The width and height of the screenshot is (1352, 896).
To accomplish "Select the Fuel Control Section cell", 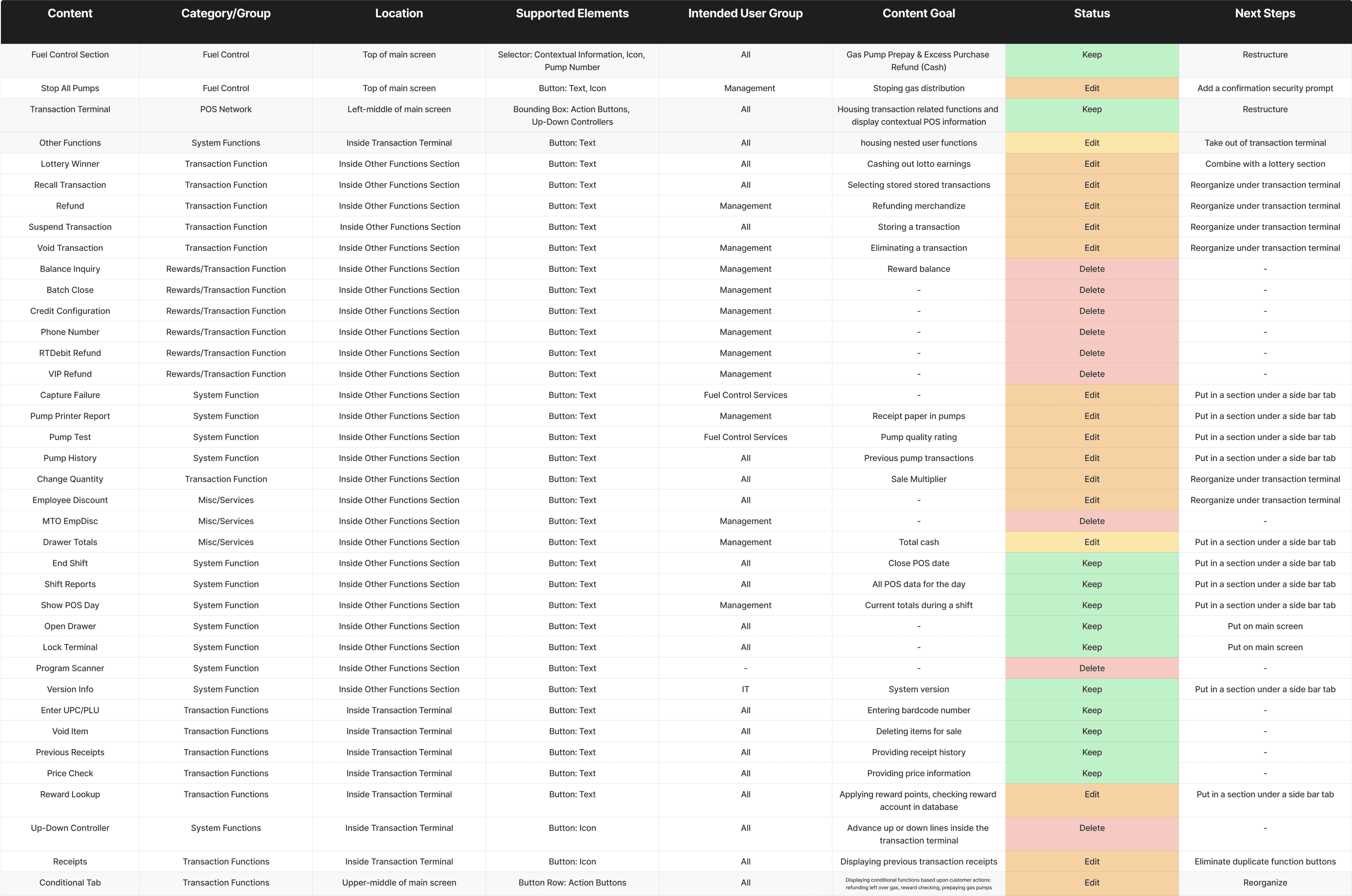I will click(x=70, y=60).
